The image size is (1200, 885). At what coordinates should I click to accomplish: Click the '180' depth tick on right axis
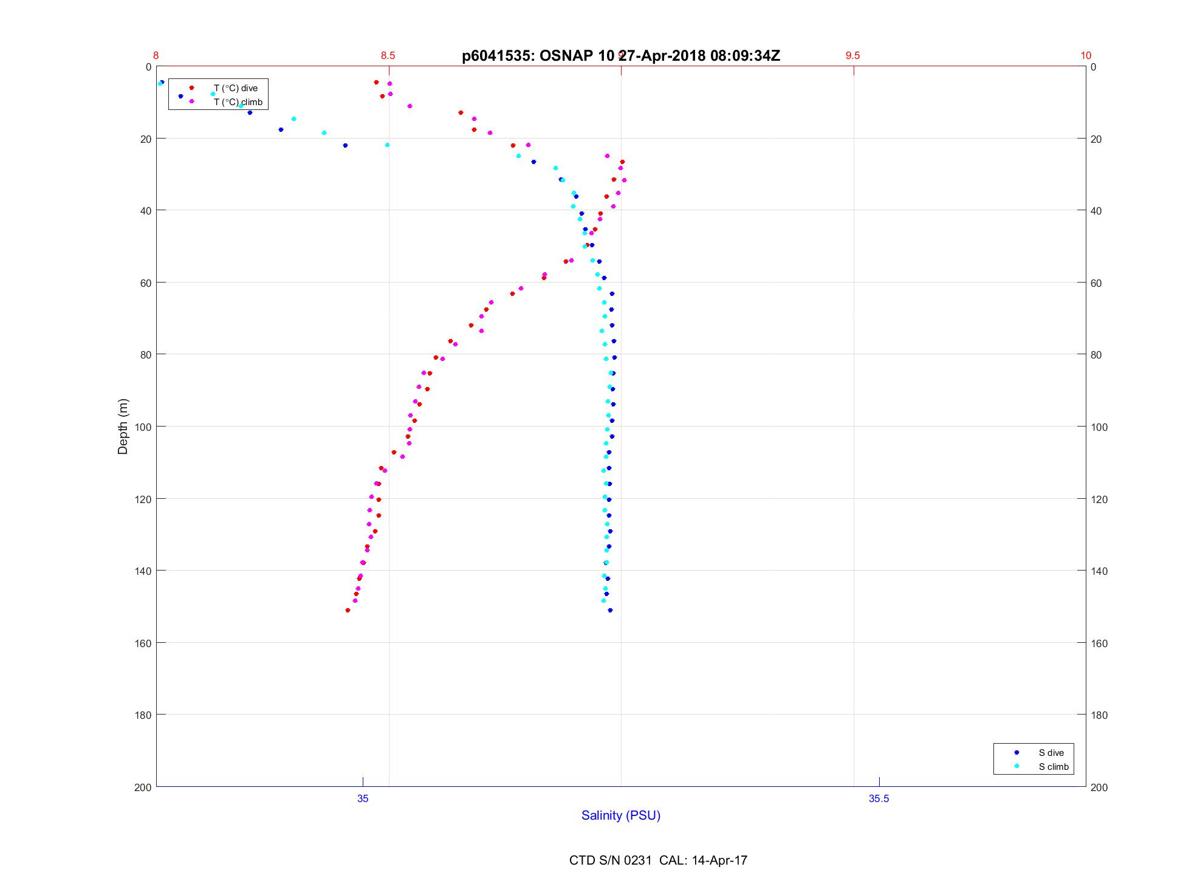tap(1099, 715)
